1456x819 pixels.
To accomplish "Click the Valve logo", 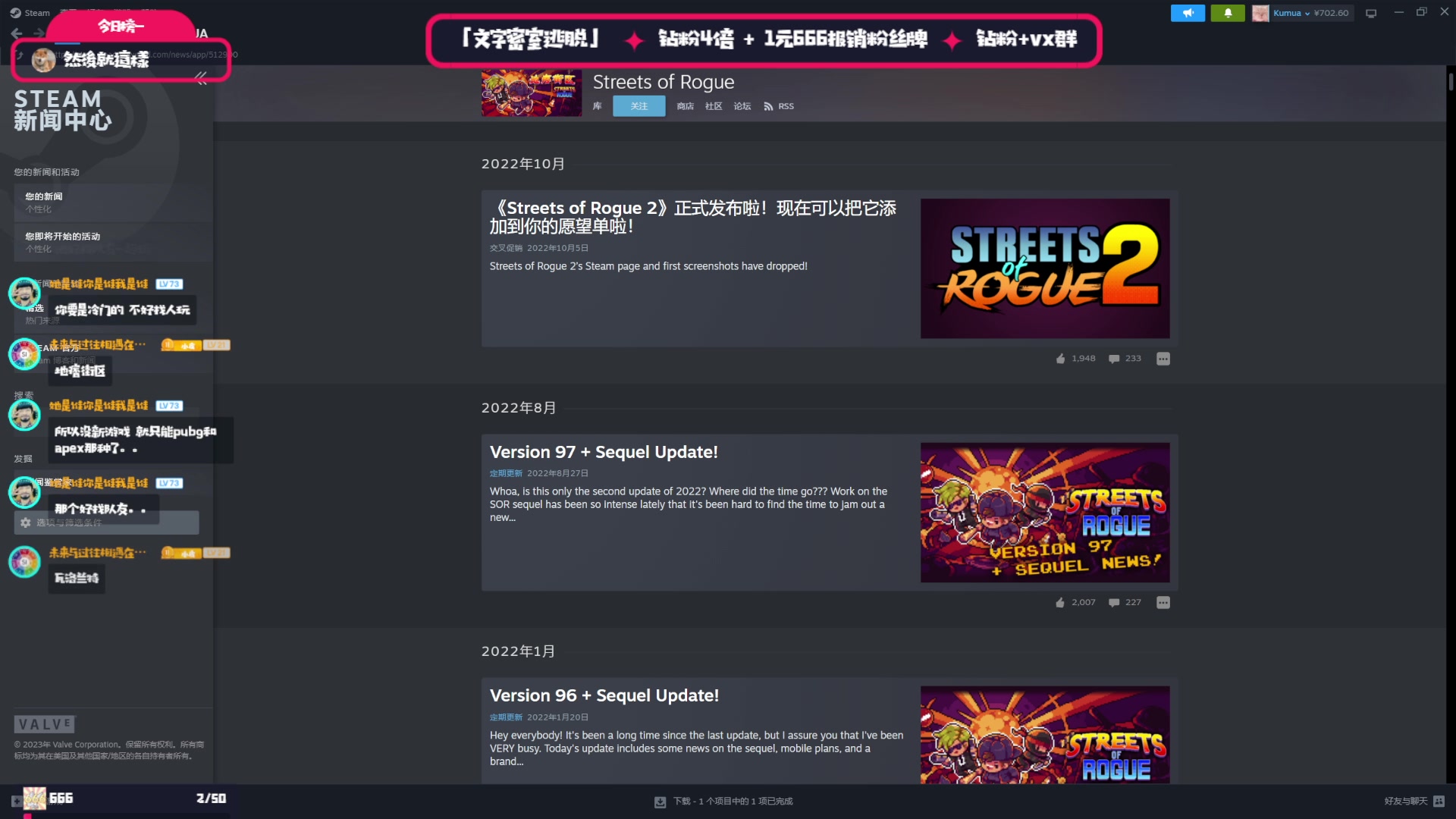I will tap(45, 724).
